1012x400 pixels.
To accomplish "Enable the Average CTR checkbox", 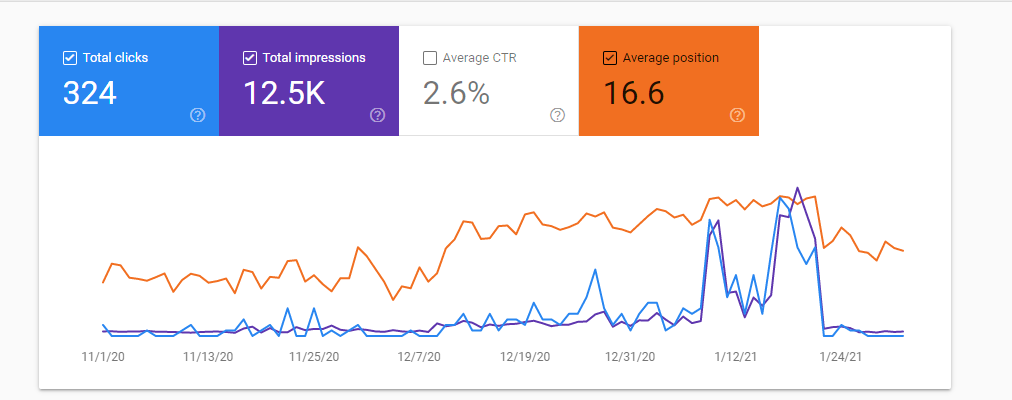I will click(430, 58).
